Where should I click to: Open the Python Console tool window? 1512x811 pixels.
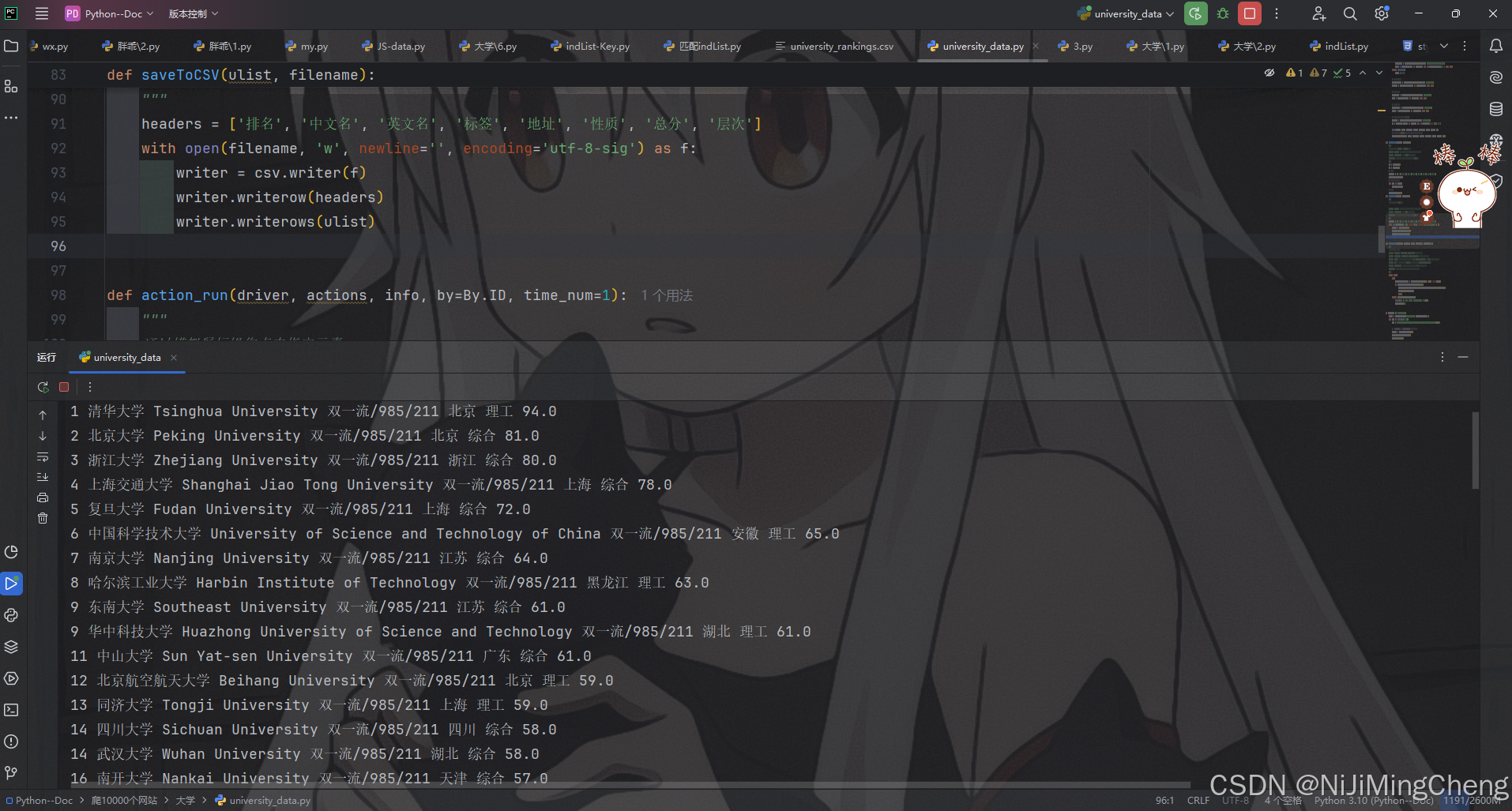click(11, 615)
